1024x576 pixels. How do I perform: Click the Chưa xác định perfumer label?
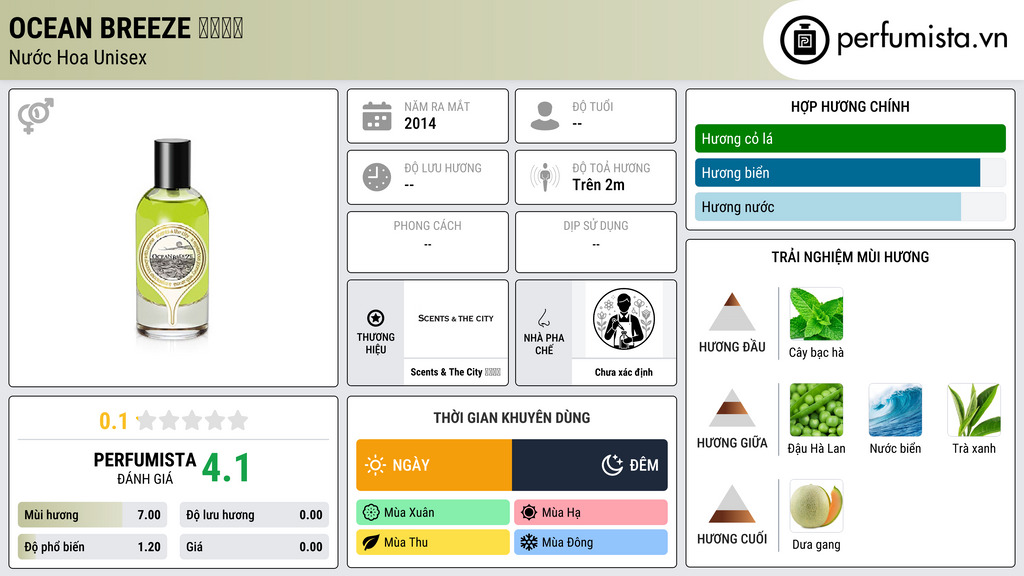624,372
